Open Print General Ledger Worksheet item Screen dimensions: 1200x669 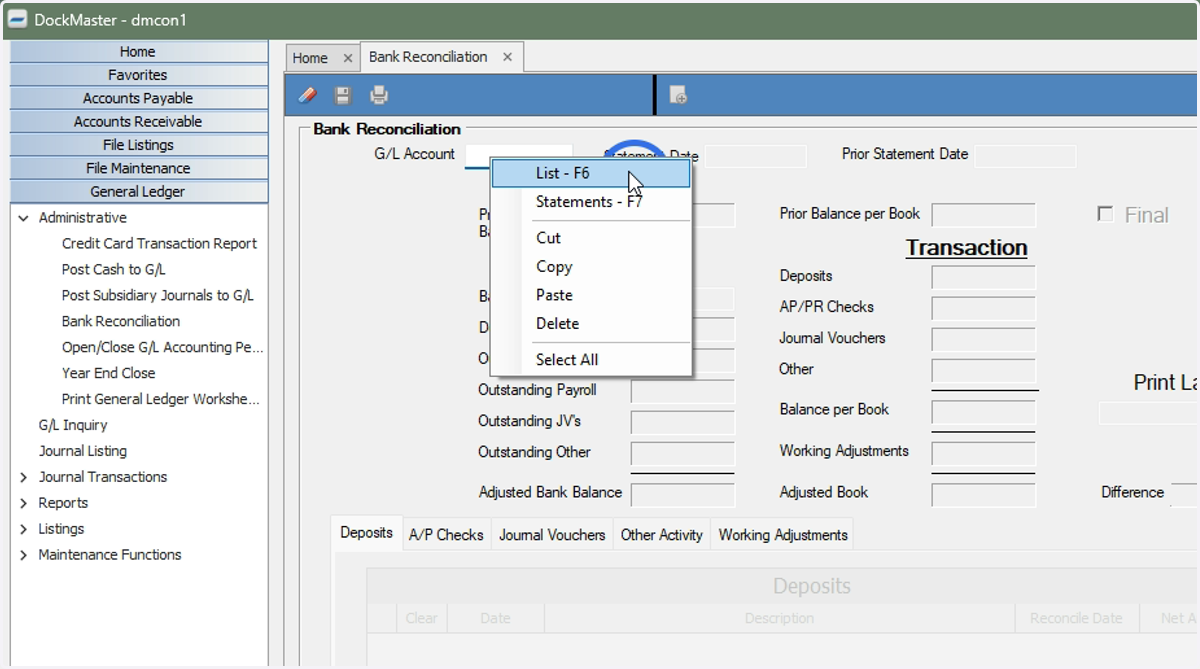pos(160,399)
